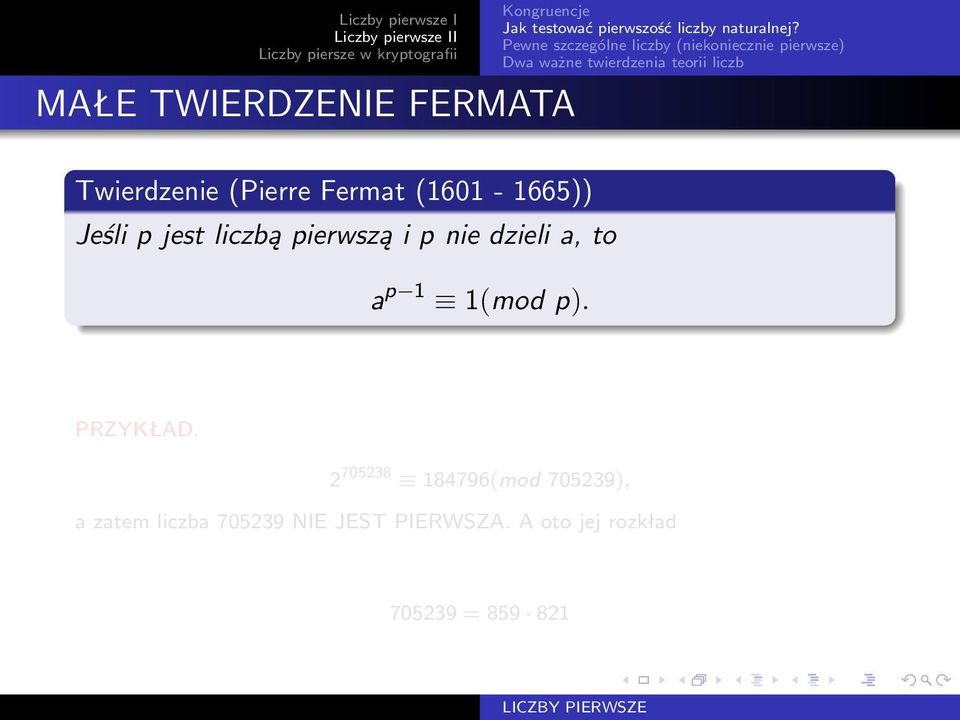This screenshot has width=960, height=720.
Task: Jump to the previous frame arrow
Action: (x=682, y=680)
